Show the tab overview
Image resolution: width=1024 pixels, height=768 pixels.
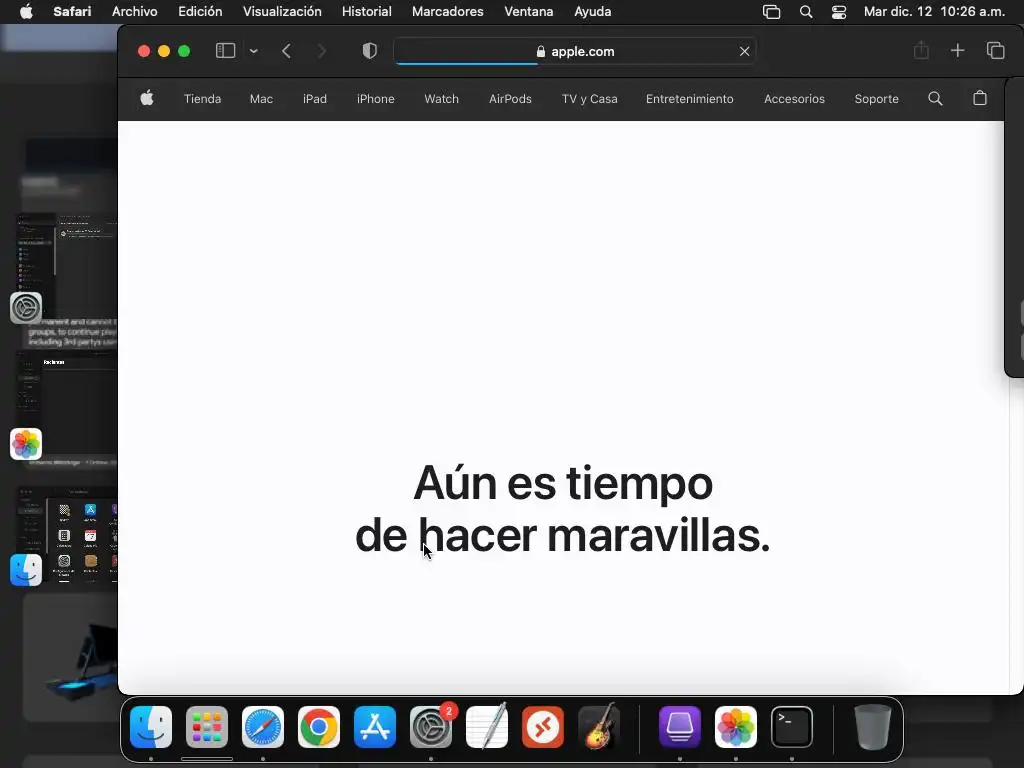click(995, 50)
